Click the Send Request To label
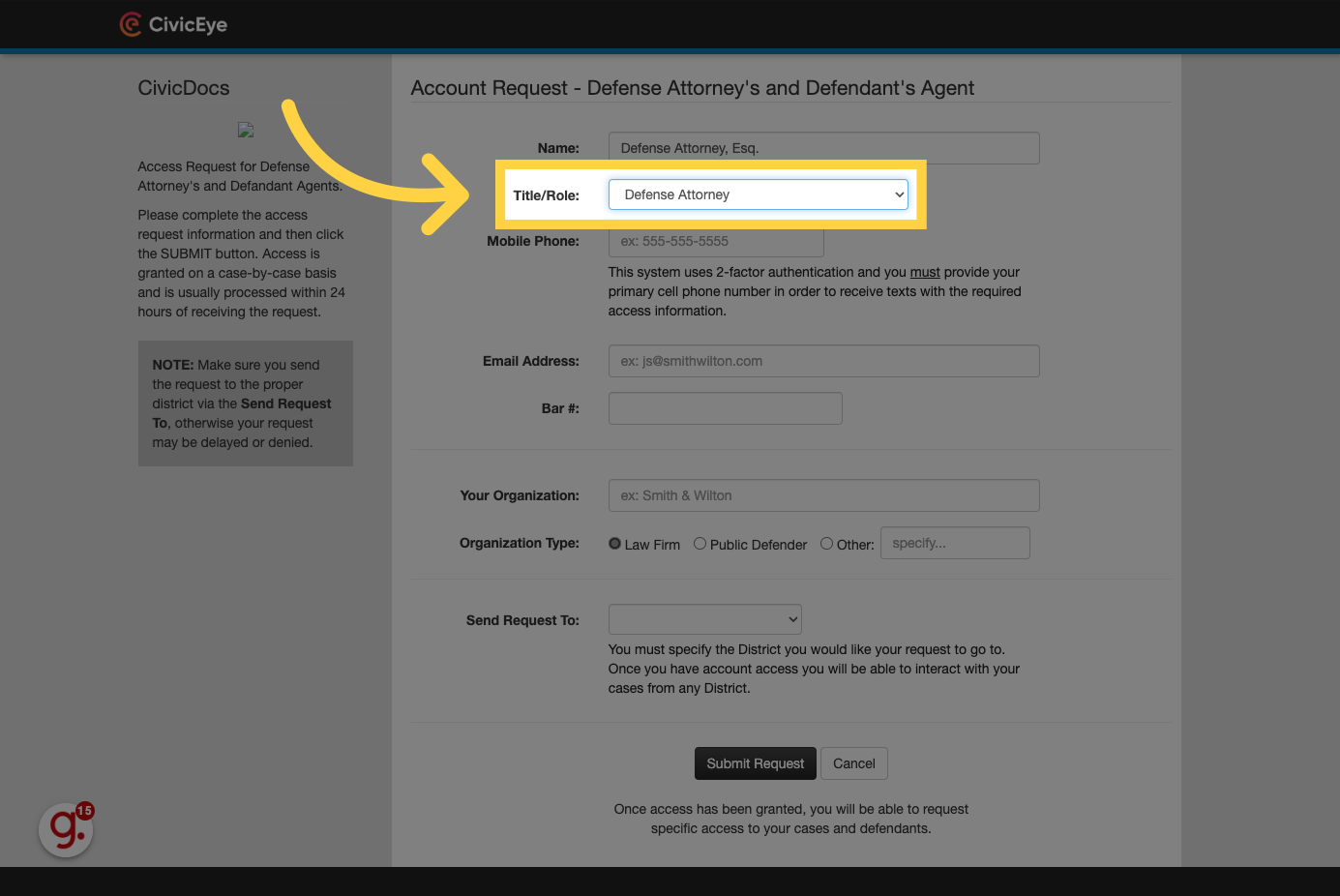Screen dimensions: 1340x896 (522, 620)
